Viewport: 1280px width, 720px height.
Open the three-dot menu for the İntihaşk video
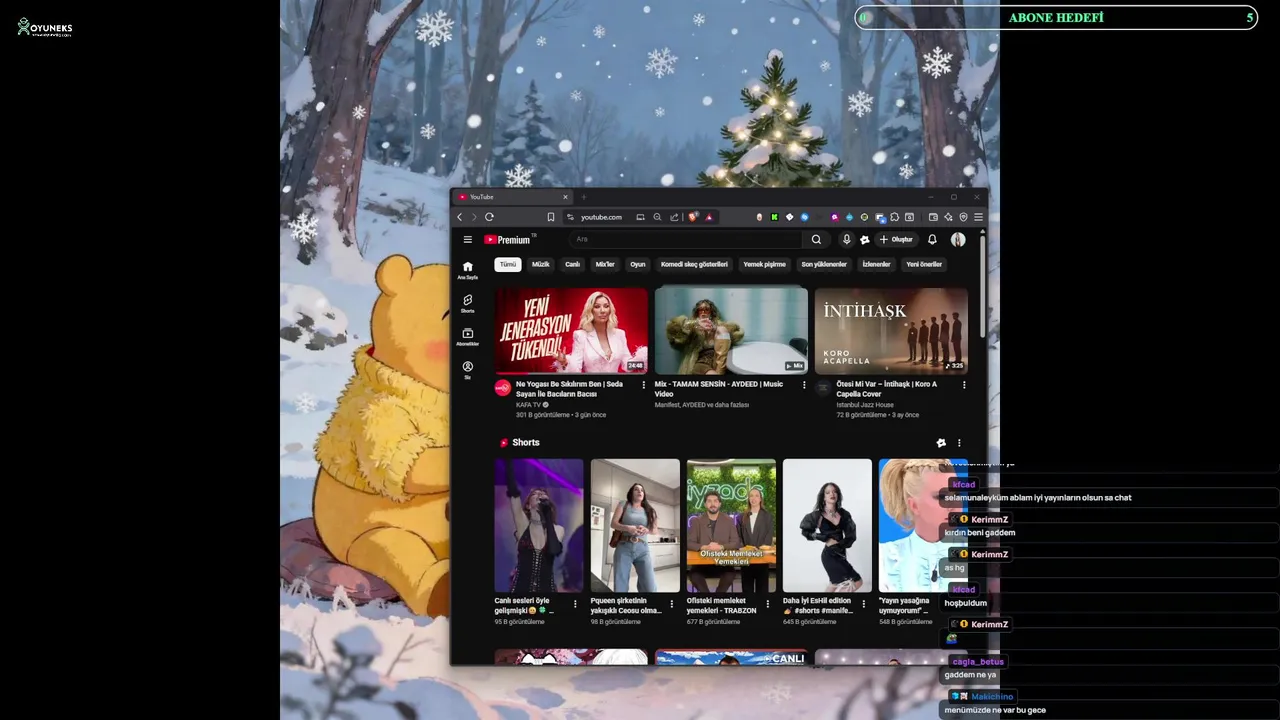coord(964,385)
